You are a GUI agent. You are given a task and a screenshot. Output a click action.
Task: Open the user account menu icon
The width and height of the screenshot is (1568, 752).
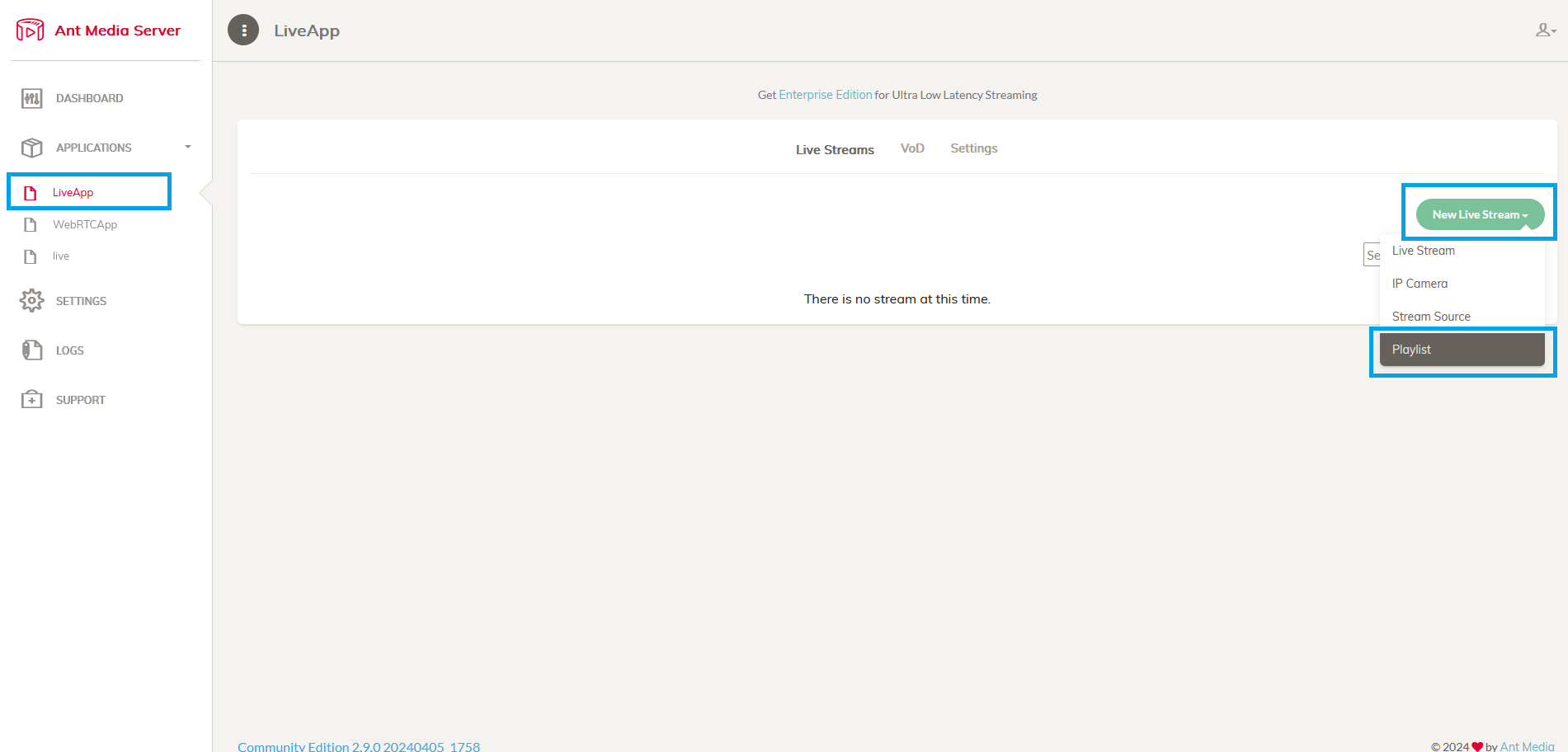pos(1545,31)
